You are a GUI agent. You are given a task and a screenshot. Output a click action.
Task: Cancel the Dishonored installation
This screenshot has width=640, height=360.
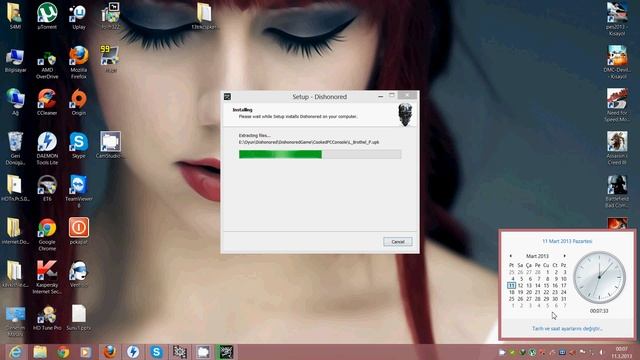pos(398,242)
